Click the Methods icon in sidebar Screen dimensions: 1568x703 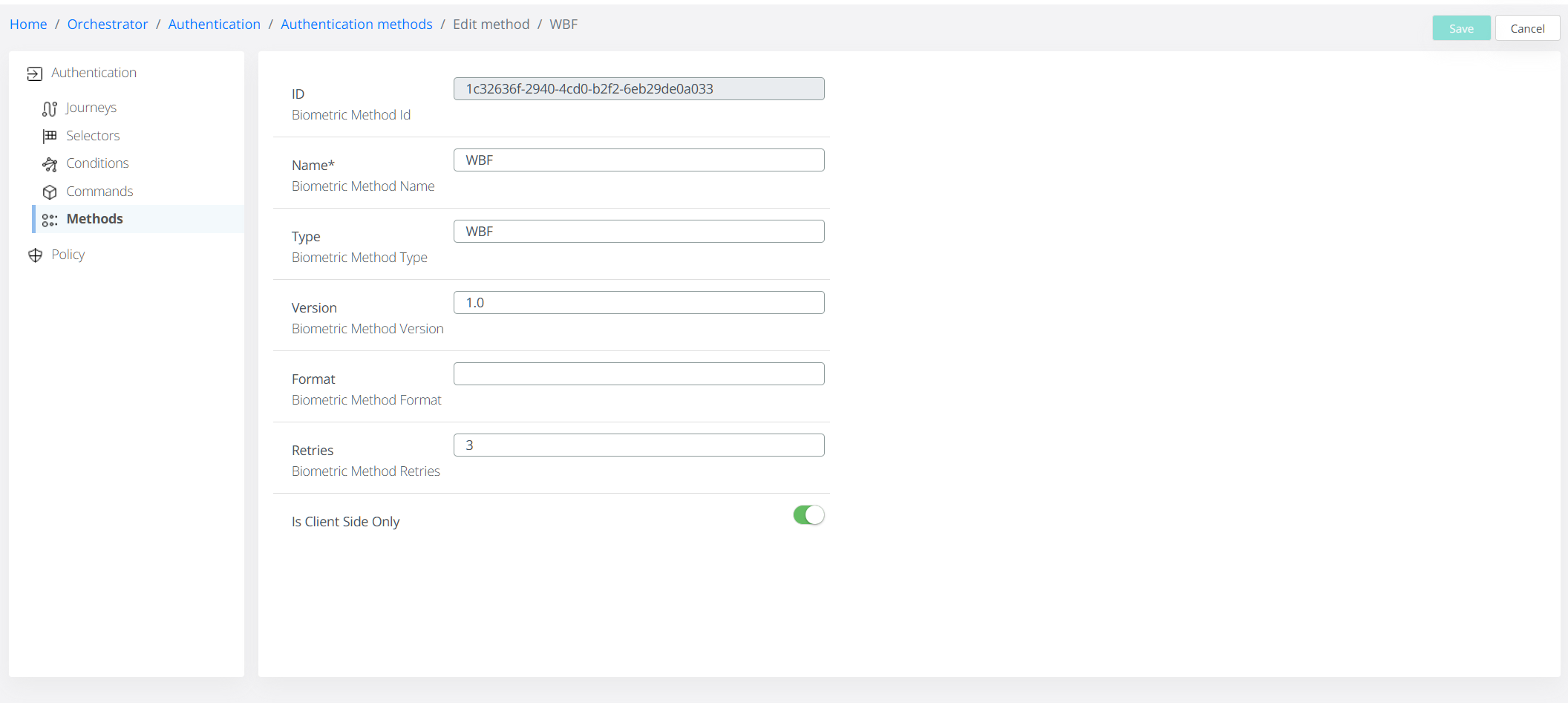click(50, 220)
